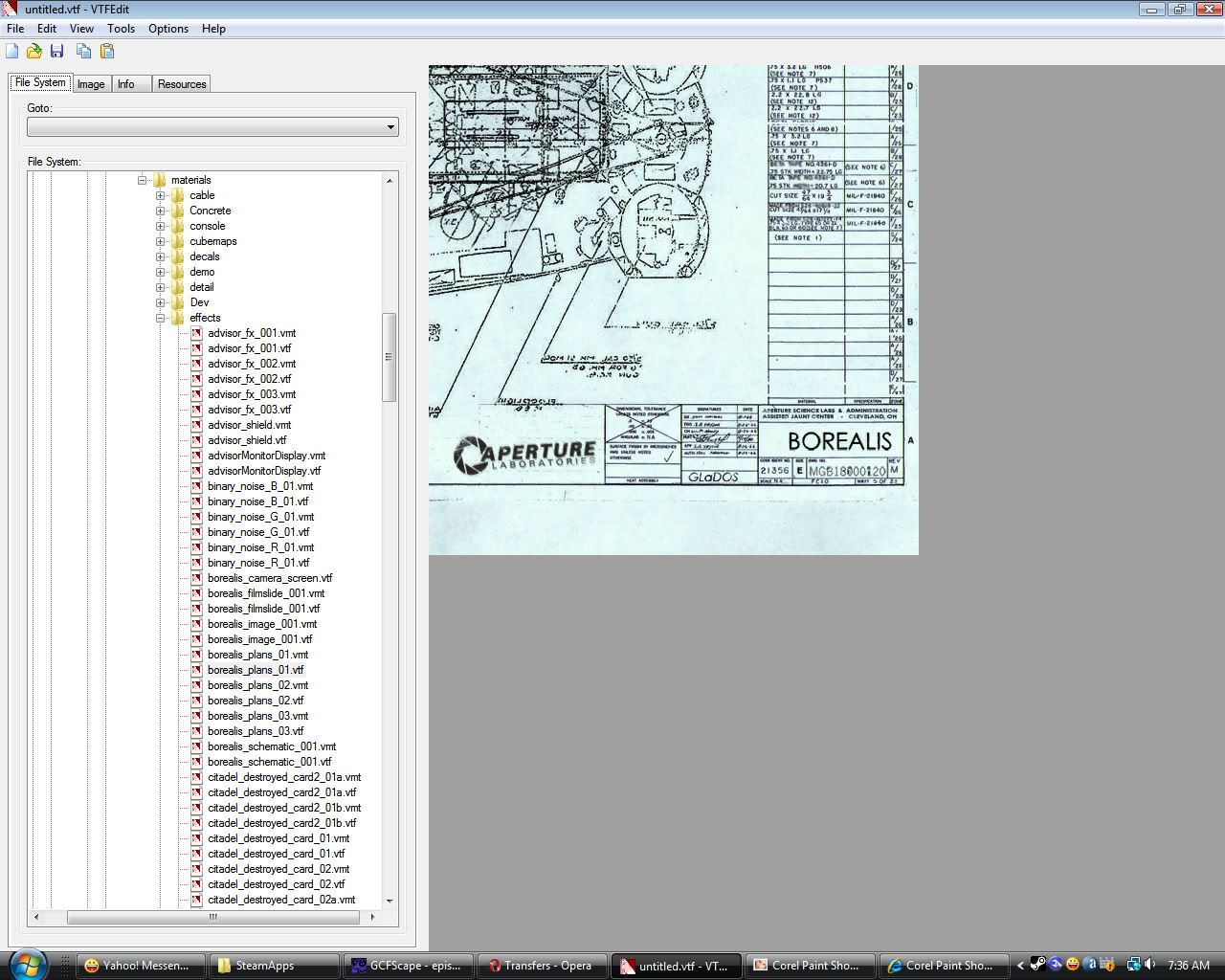
Task: Select advisor_fx_002.vtf in file tree
Action: [x=249, y=379]
